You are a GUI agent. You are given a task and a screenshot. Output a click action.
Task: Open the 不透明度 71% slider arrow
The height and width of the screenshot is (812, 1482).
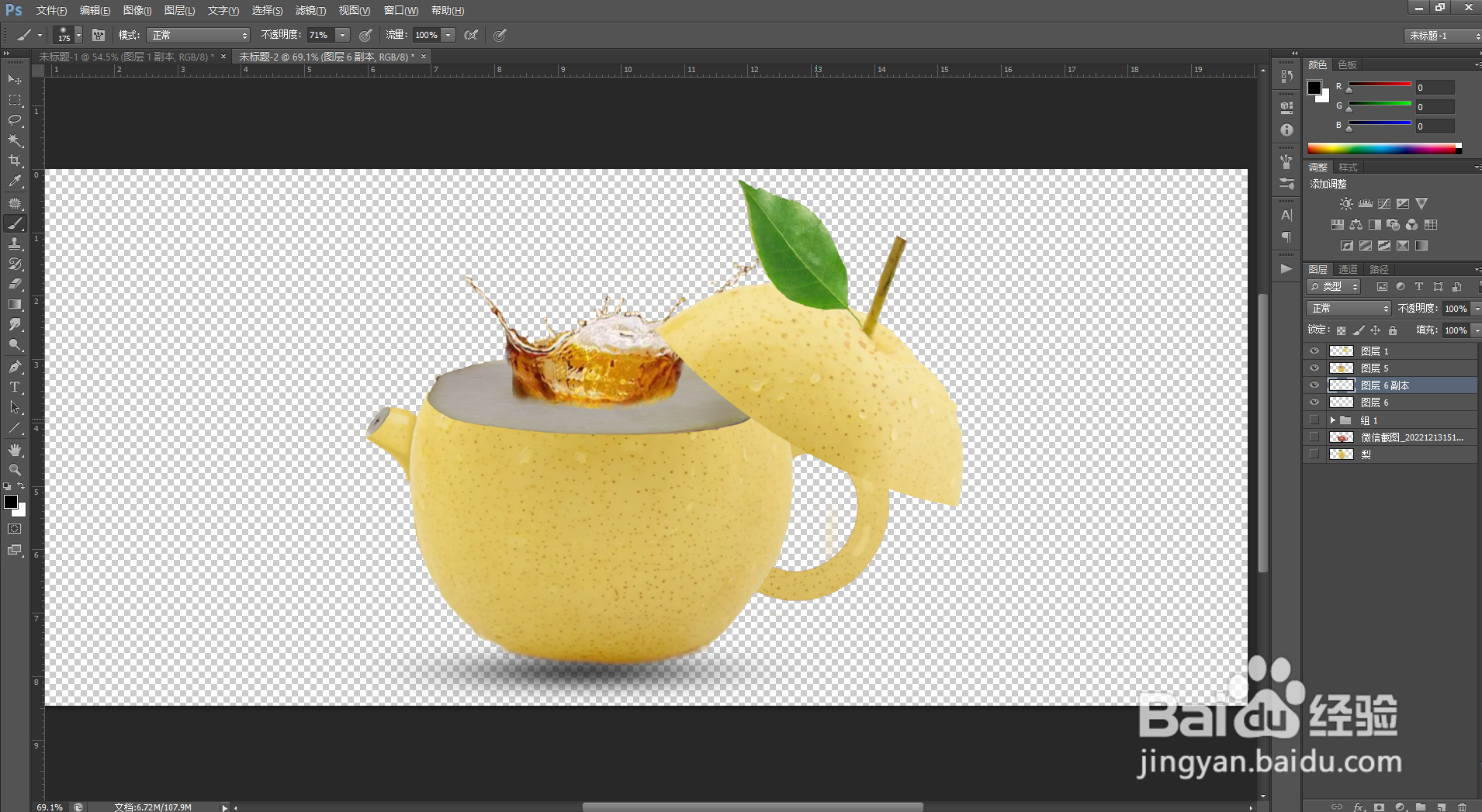pos(342,35)
